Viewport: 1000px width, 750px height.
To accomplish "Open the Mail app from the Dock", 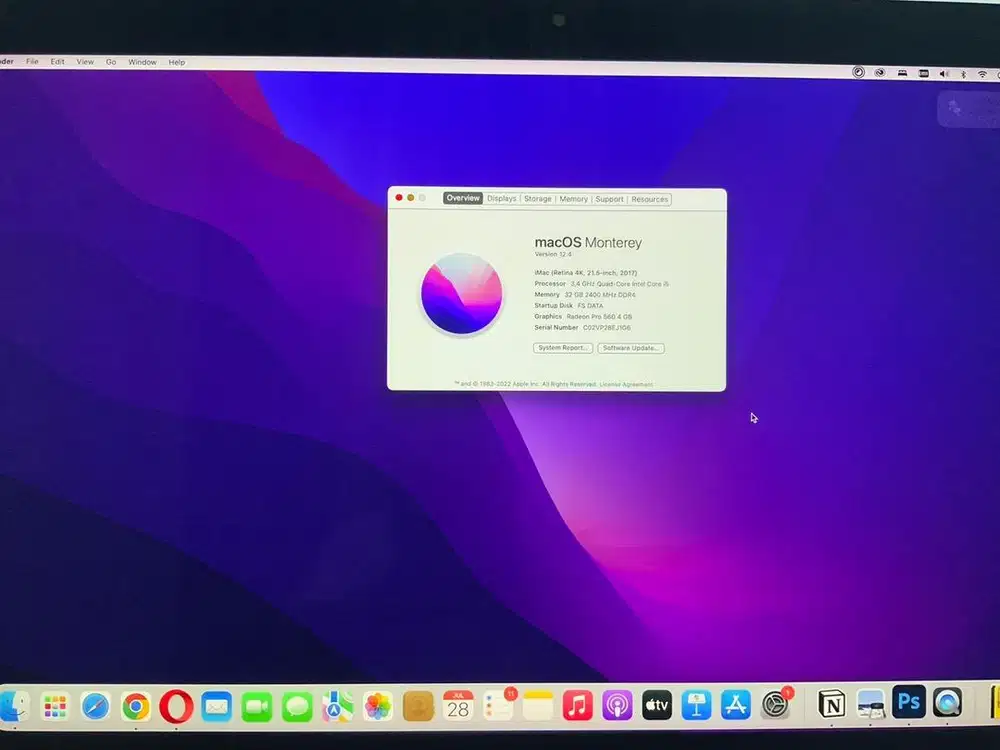I will [x=218, y=706].
